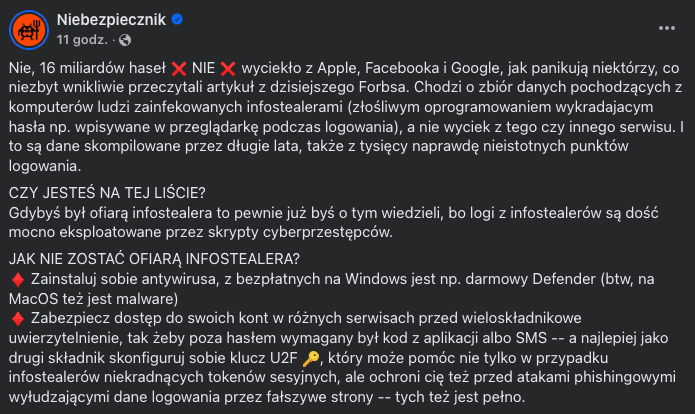Click the red diamond bullet before "Zainstaluj"
Image resolution: width=695 pixels, height=414 pixels.
(18, 280)
